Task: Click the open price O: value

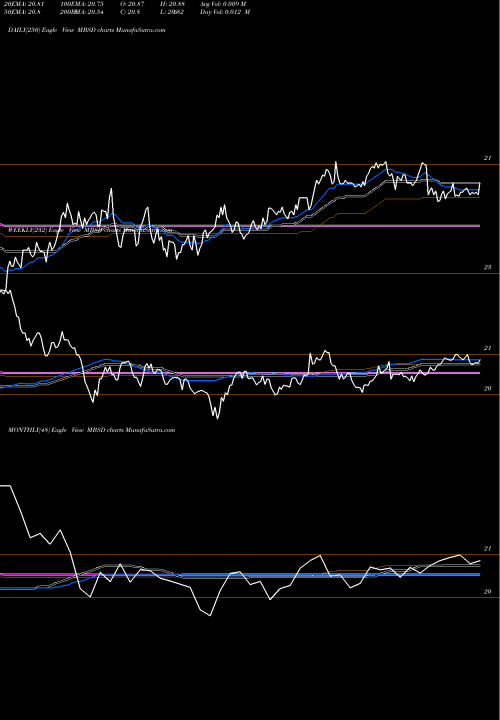Action: tap(132, 4)
